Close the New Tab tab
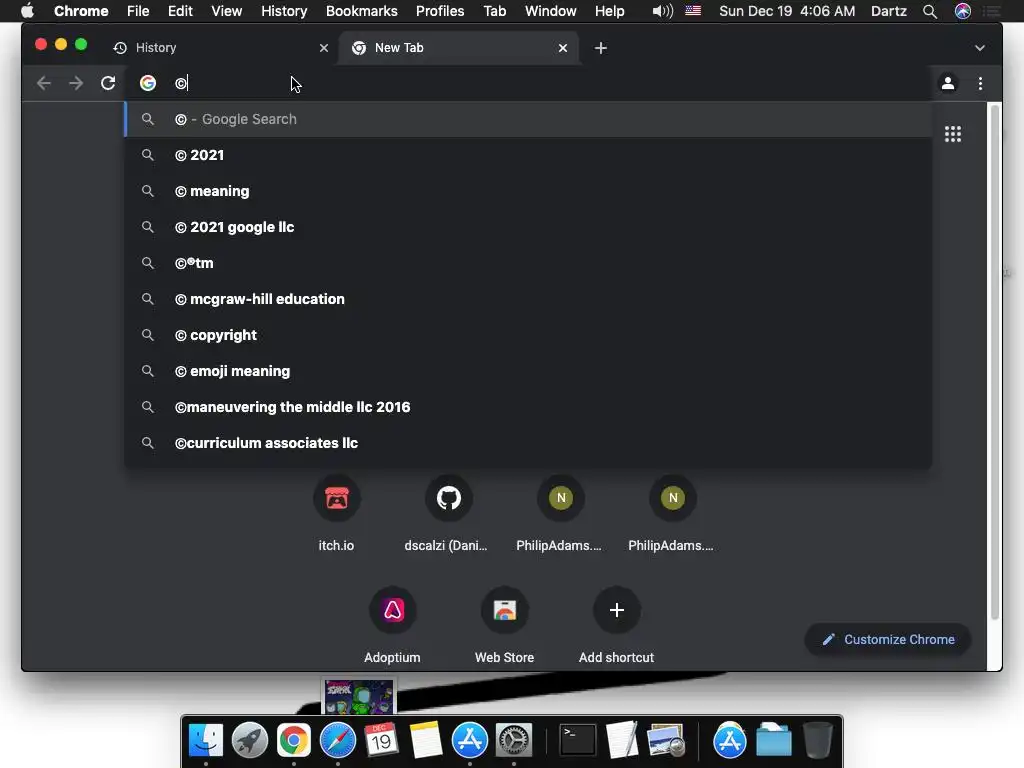This screenshot has width=1024, height=768. click(562, 48)
